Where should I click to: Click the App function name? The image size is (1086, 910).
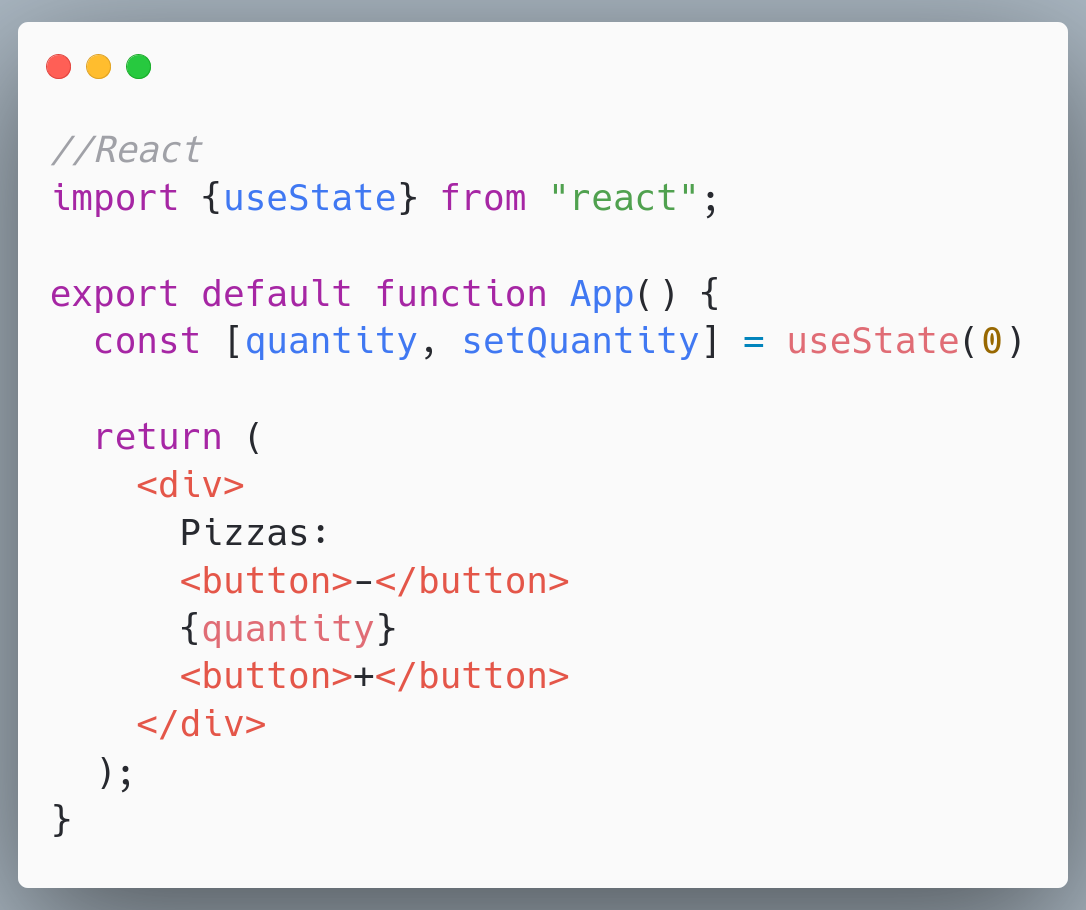coord(602,294)
